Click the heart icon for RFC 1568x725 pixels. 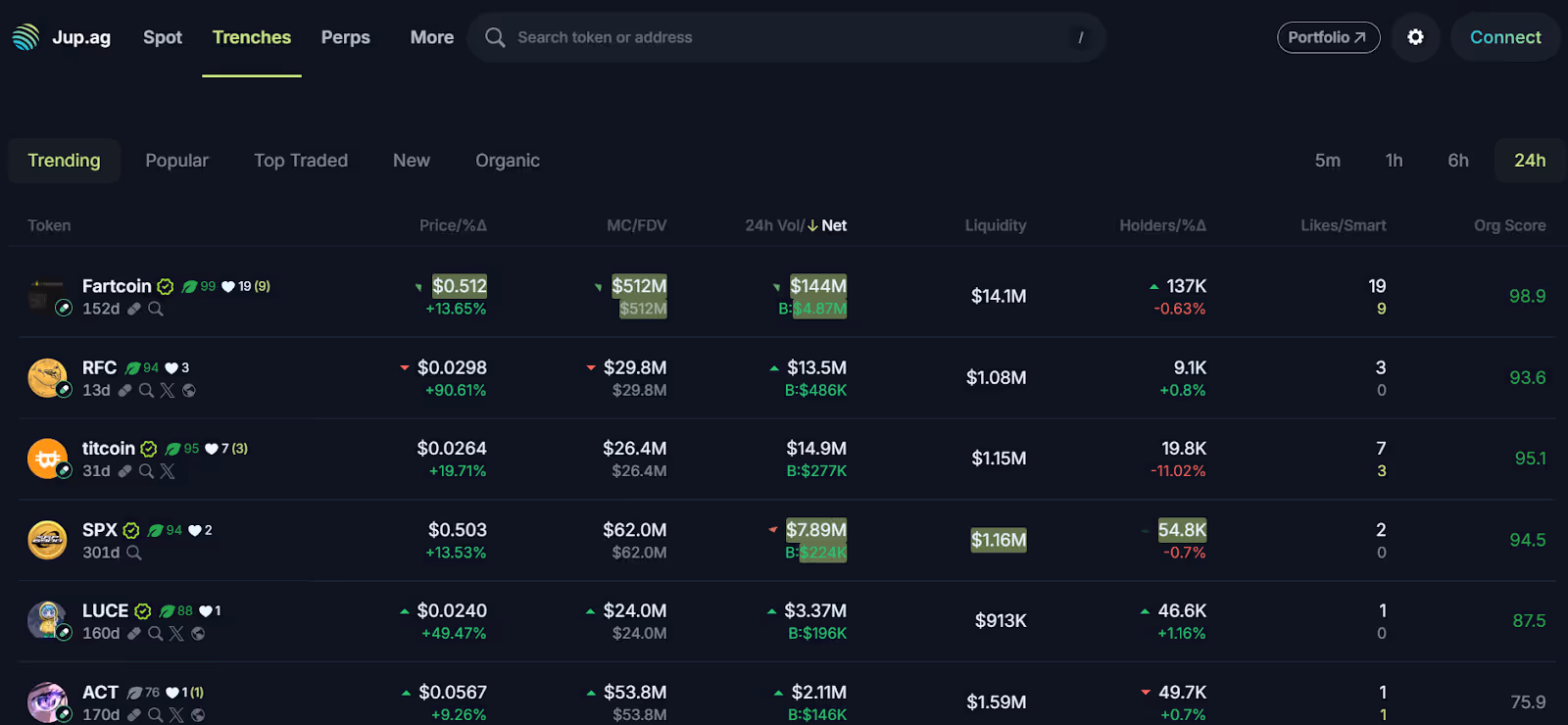(x=171, y=368)
